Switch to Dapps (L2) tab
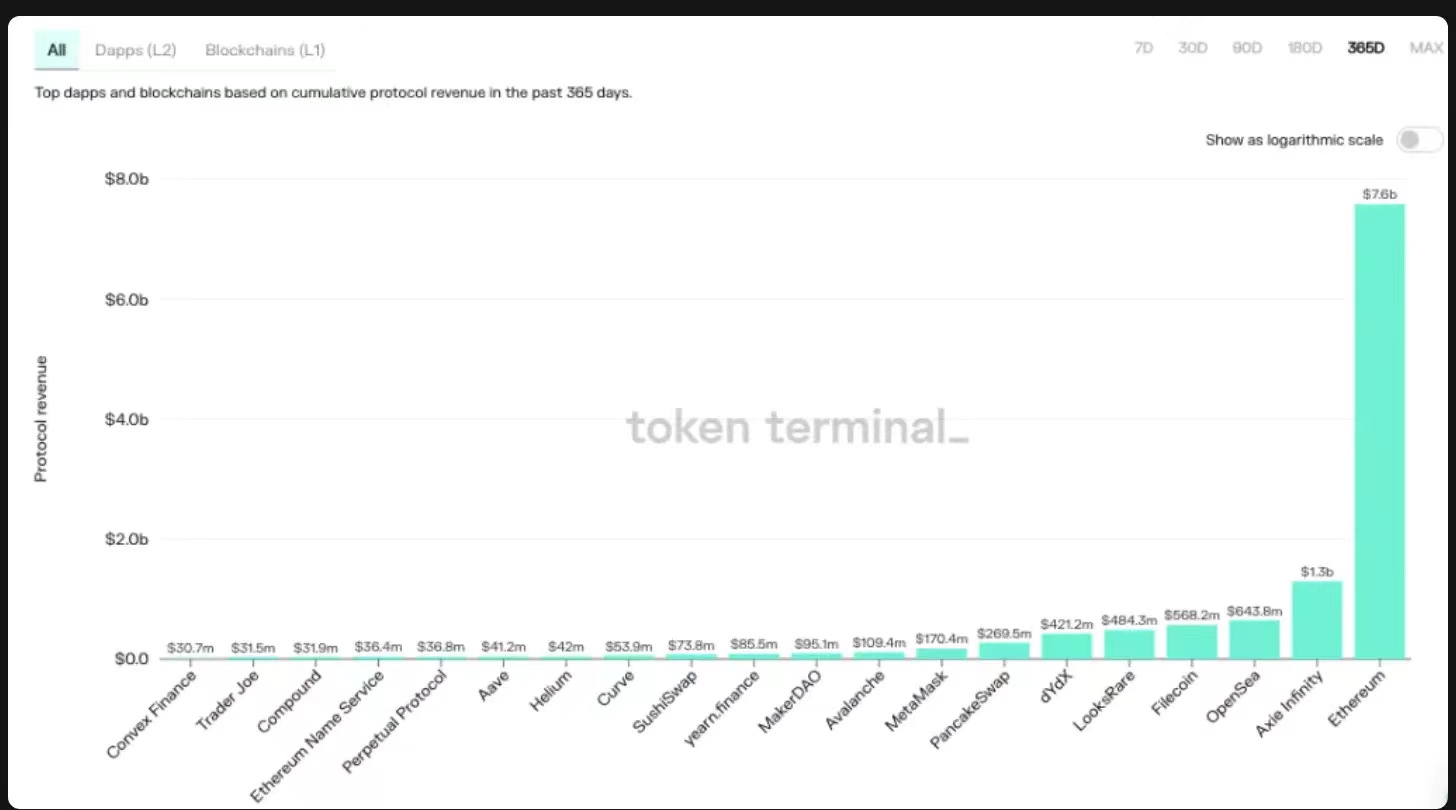The image size is (1456, 810). 136,50
